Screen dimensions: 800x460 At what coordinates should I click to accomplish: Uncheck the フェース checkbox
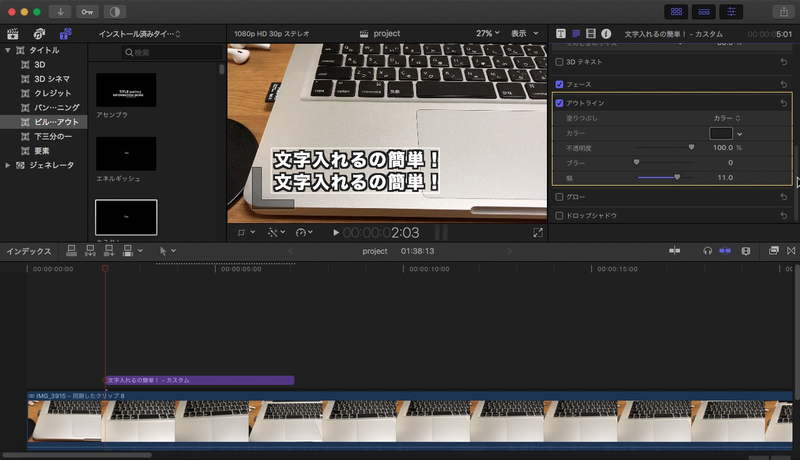pos(559,84)
